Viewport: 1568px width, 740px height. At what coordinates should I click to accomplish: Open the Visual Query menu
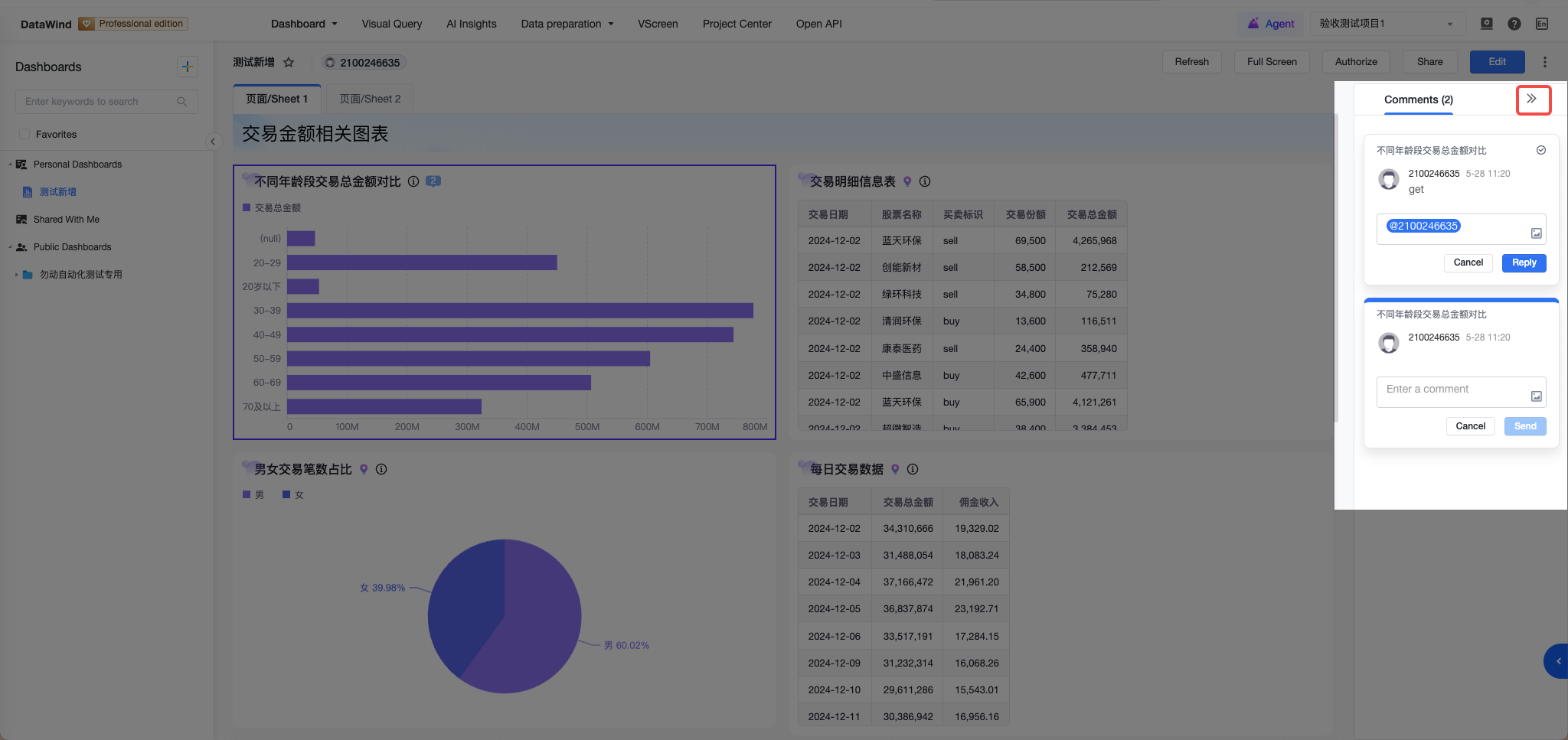pyautogui.click(x=392, y=24)
